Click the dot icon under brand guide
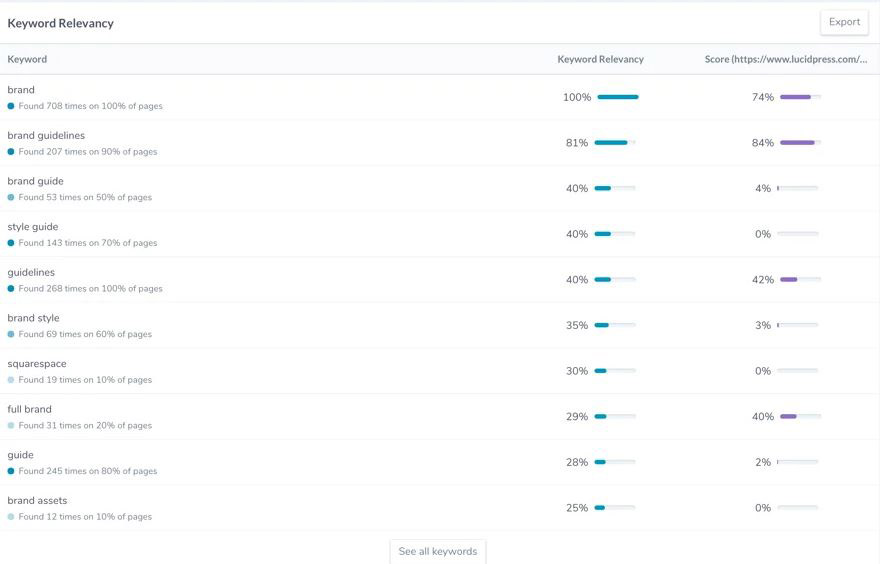 coord(11,198)
